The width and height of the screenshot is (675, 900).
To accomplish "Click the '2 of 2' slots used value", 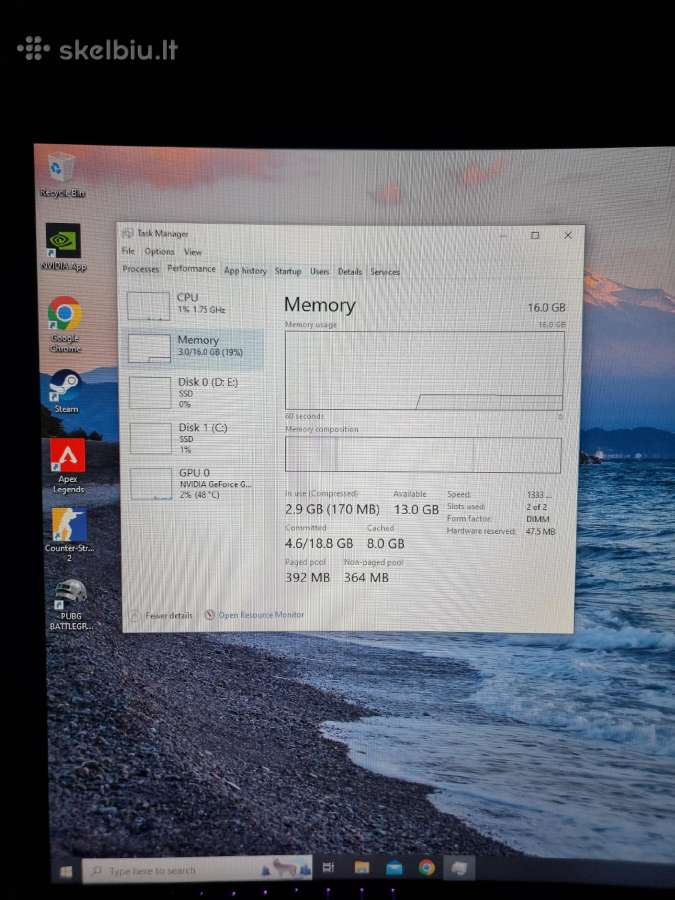I will pyautogui.click(x=537, y=507).
